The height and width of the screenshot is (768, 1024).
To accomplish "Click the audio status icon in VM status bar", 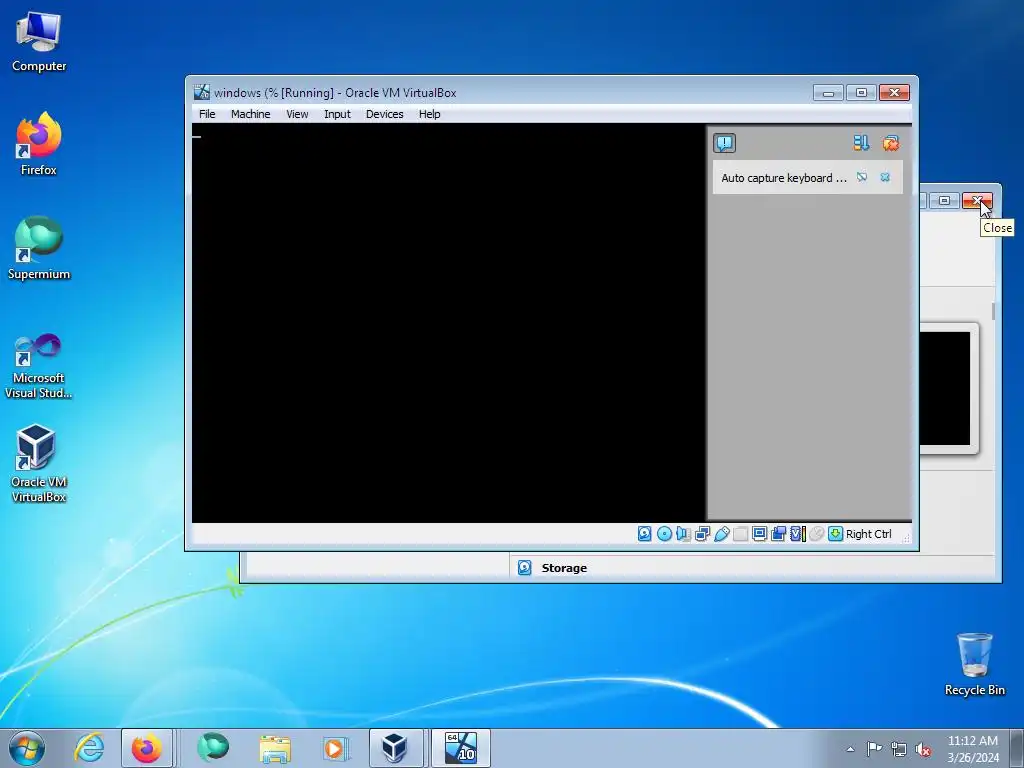I will coord(683,534).
